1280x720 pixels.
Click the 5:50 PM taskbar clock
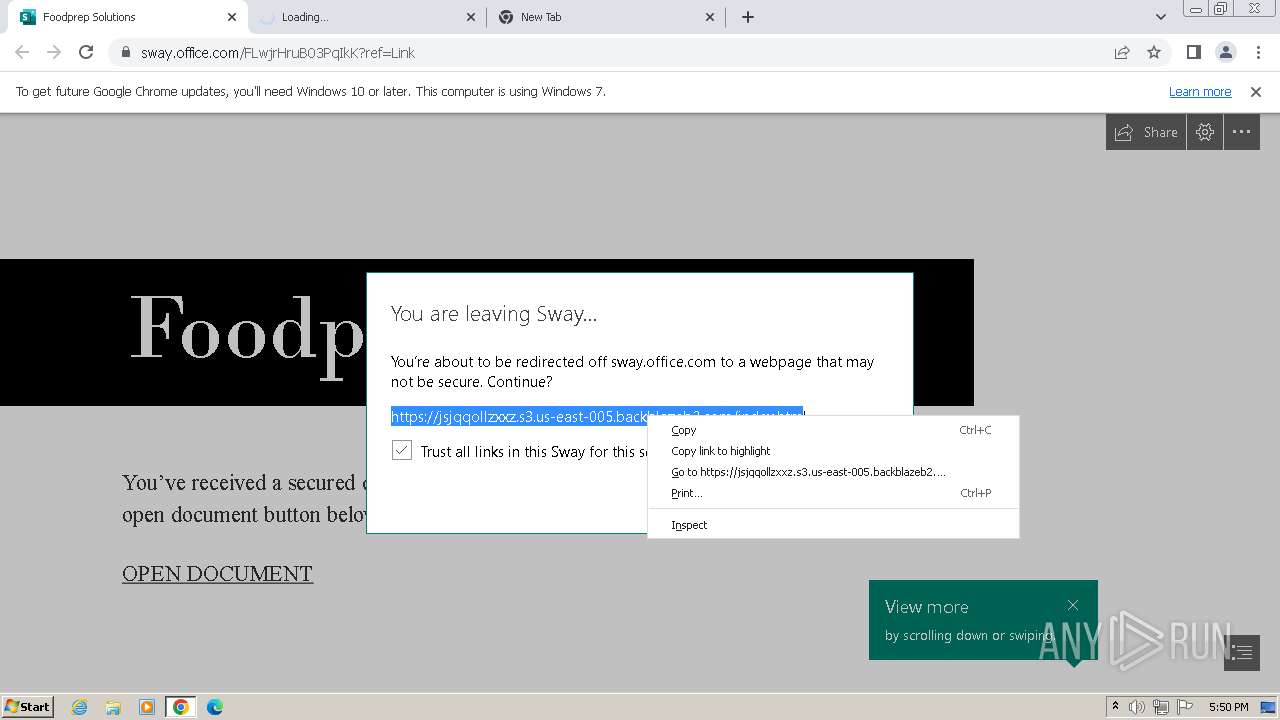point(1228,707)
